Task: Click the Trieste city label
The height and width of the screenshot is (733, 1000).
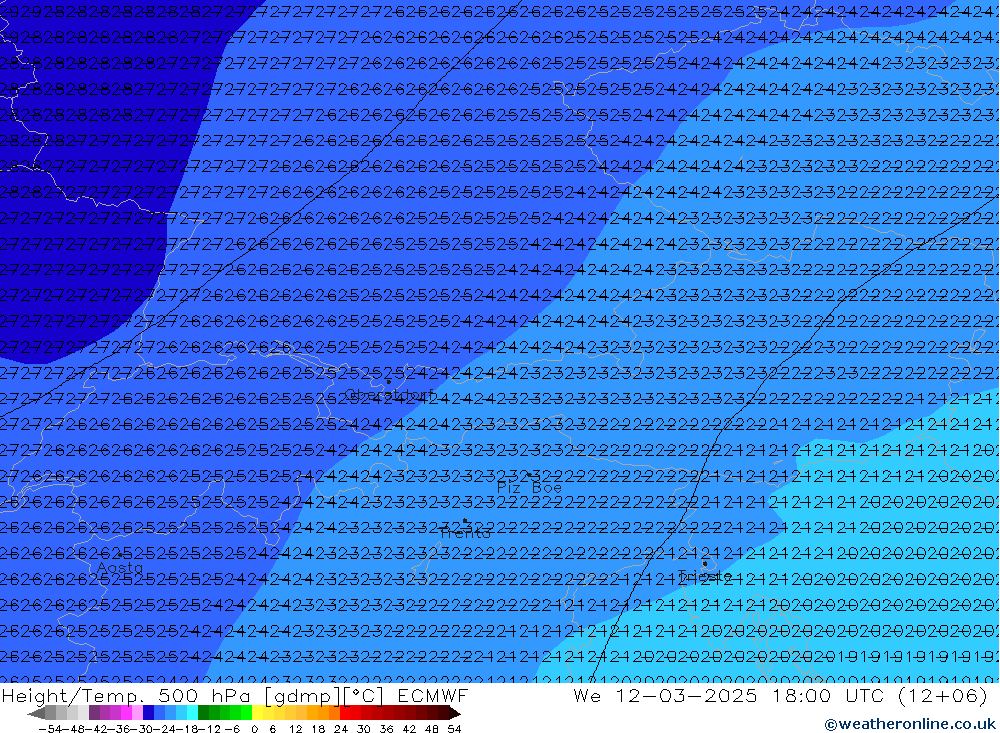Action: point(704,575)
